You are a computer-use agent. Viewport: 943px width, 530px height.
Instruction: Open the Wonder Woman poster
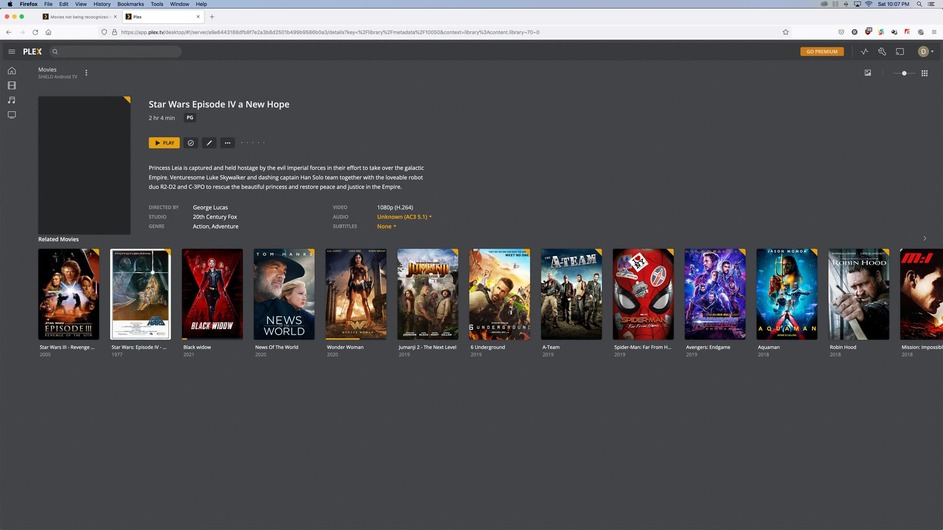click(356, 294)
